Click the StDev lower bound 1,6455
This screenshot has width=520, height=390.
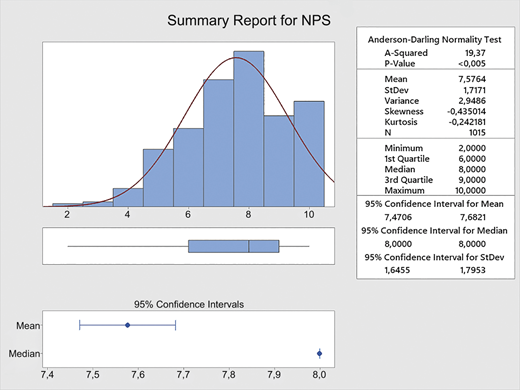[397, 270]
